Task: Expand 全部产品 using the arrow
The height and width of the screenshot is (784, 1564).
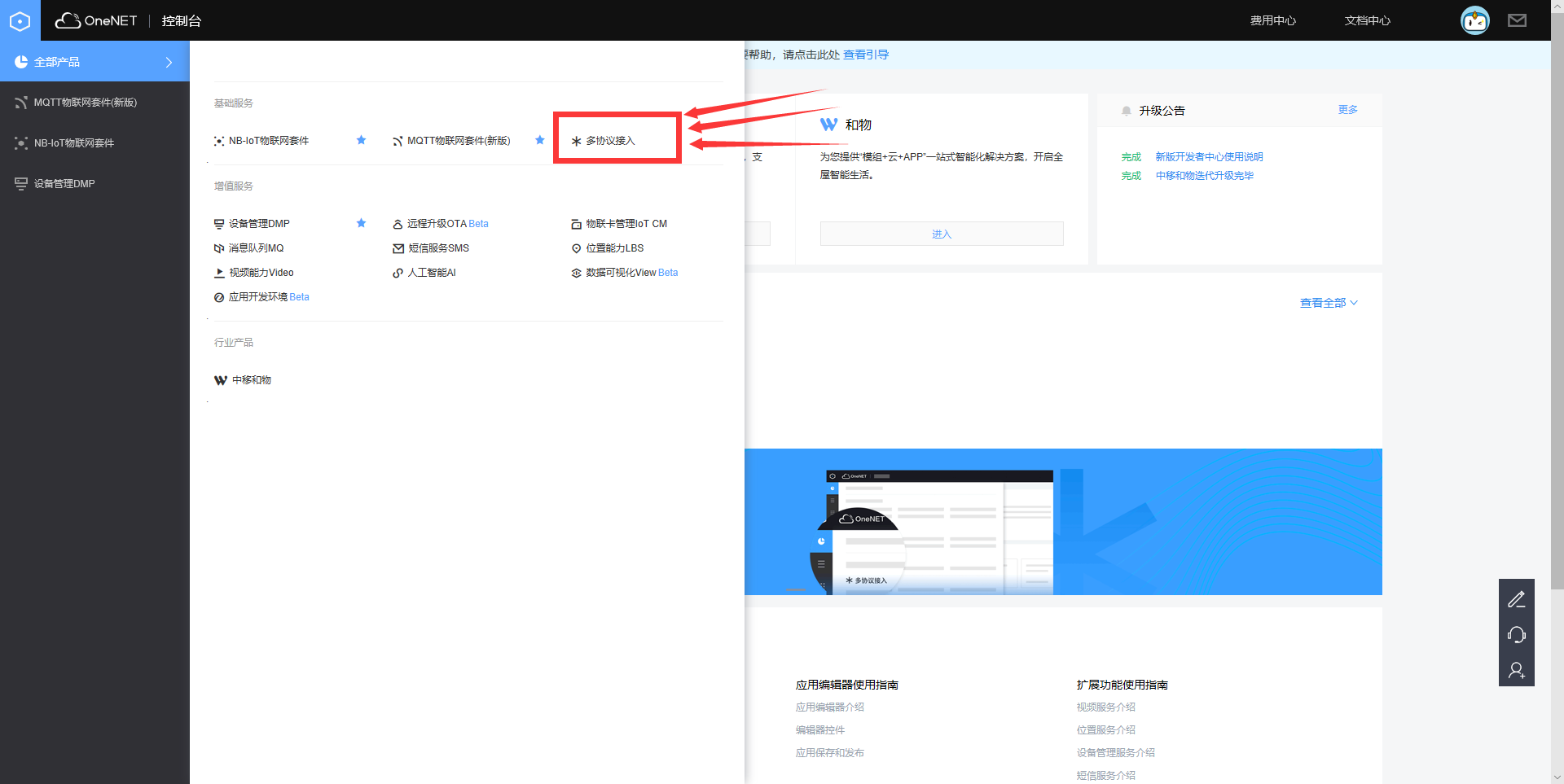Action: (169, 61)
